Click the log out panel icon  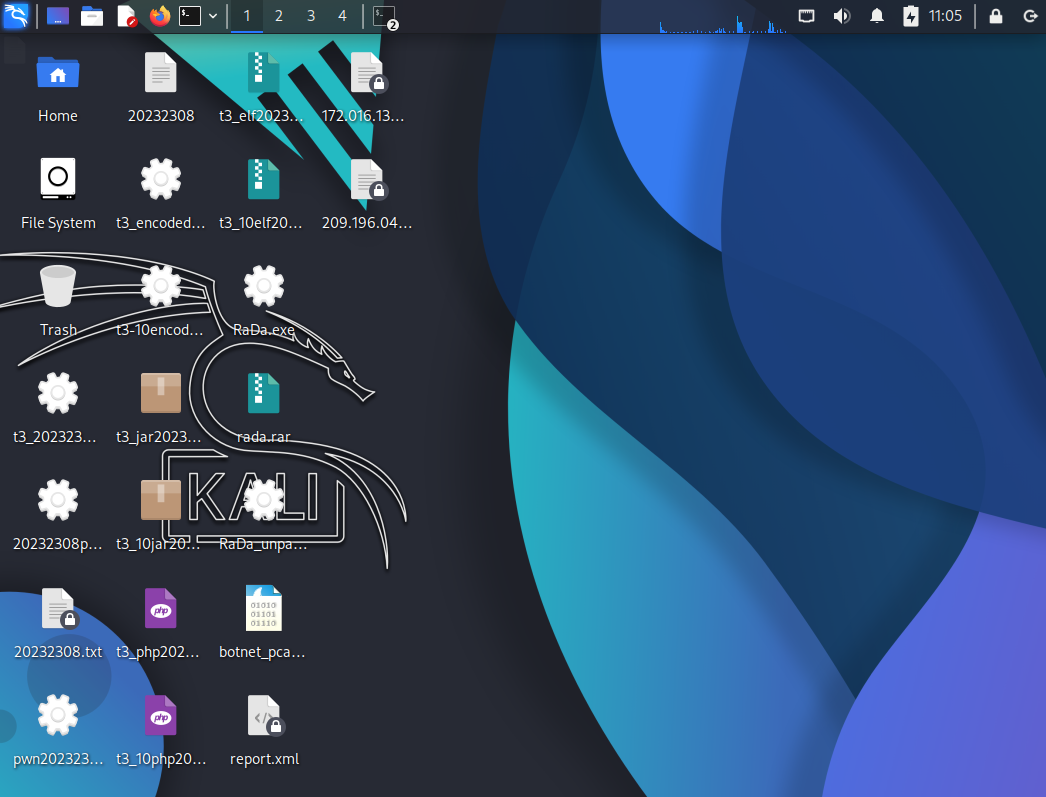pyautogui.click(x=1031, y=16)
